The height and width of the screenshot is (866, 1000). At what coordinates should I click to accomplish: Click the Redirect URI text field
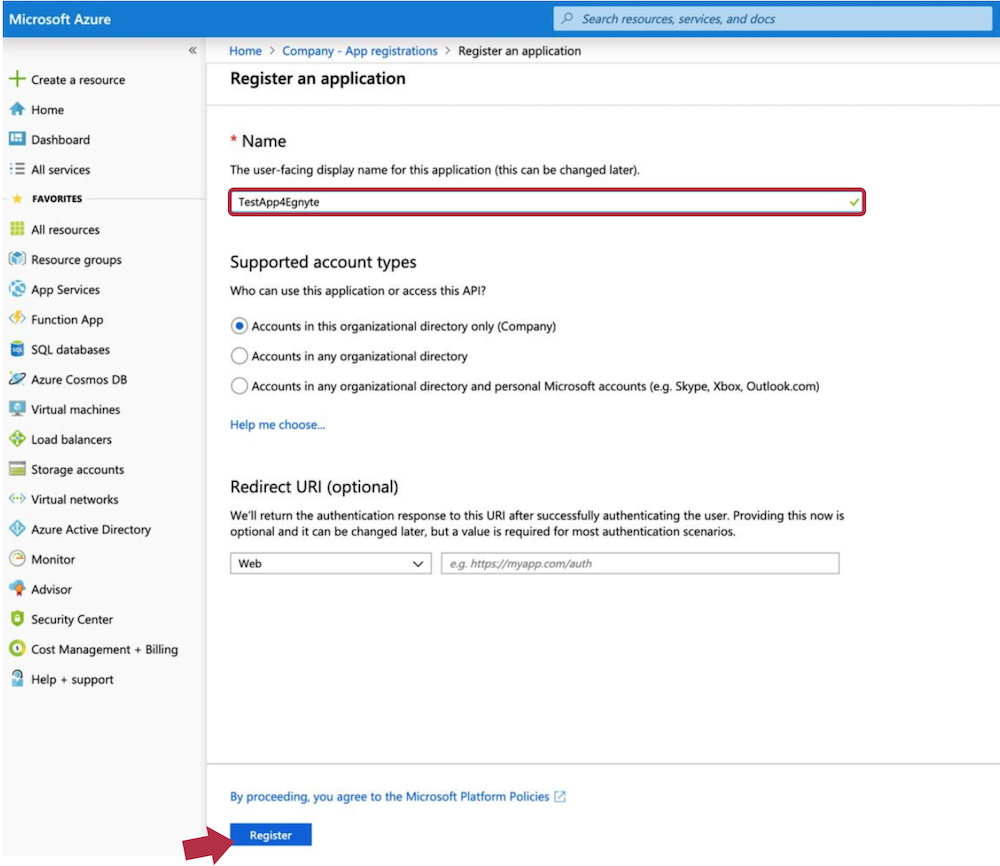click(640, 564)
